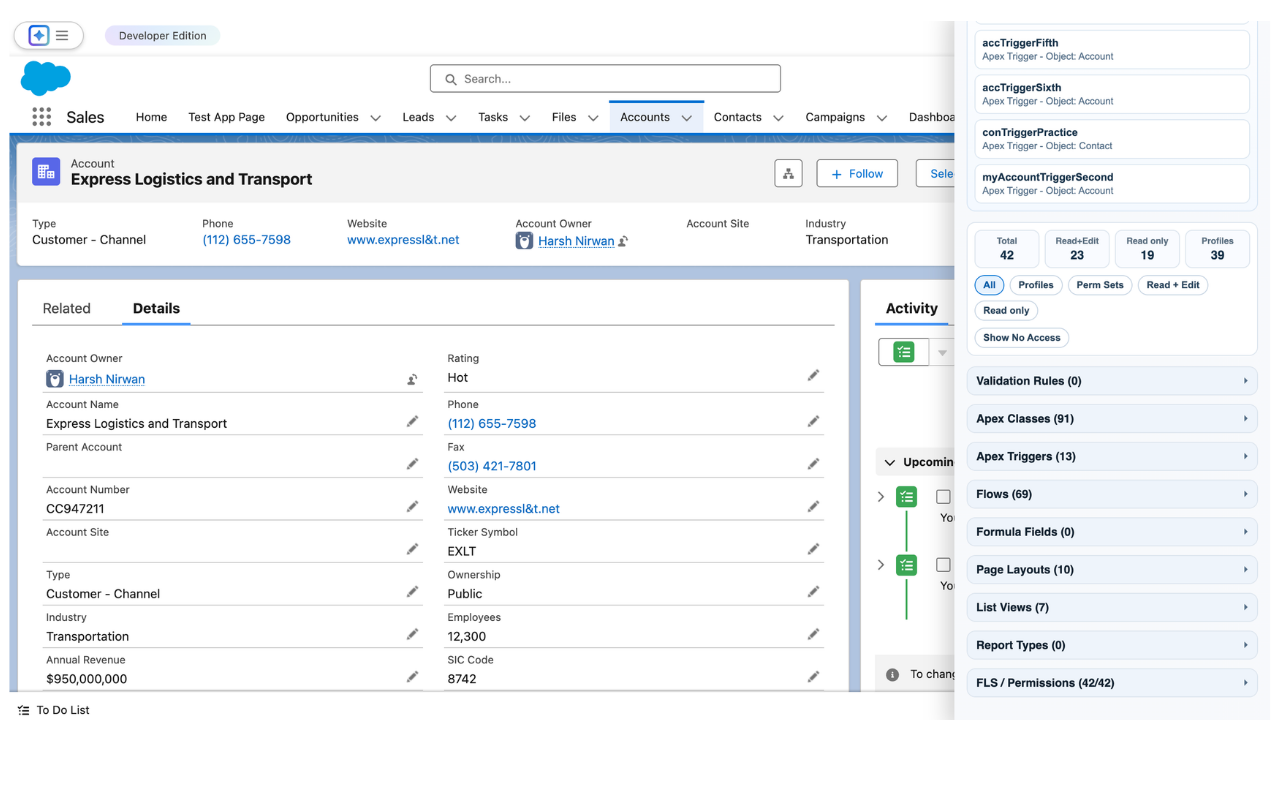Expand the Apex Triggers (13) section
This screenshot has height=800, width=1280.
click(1112, 456)
